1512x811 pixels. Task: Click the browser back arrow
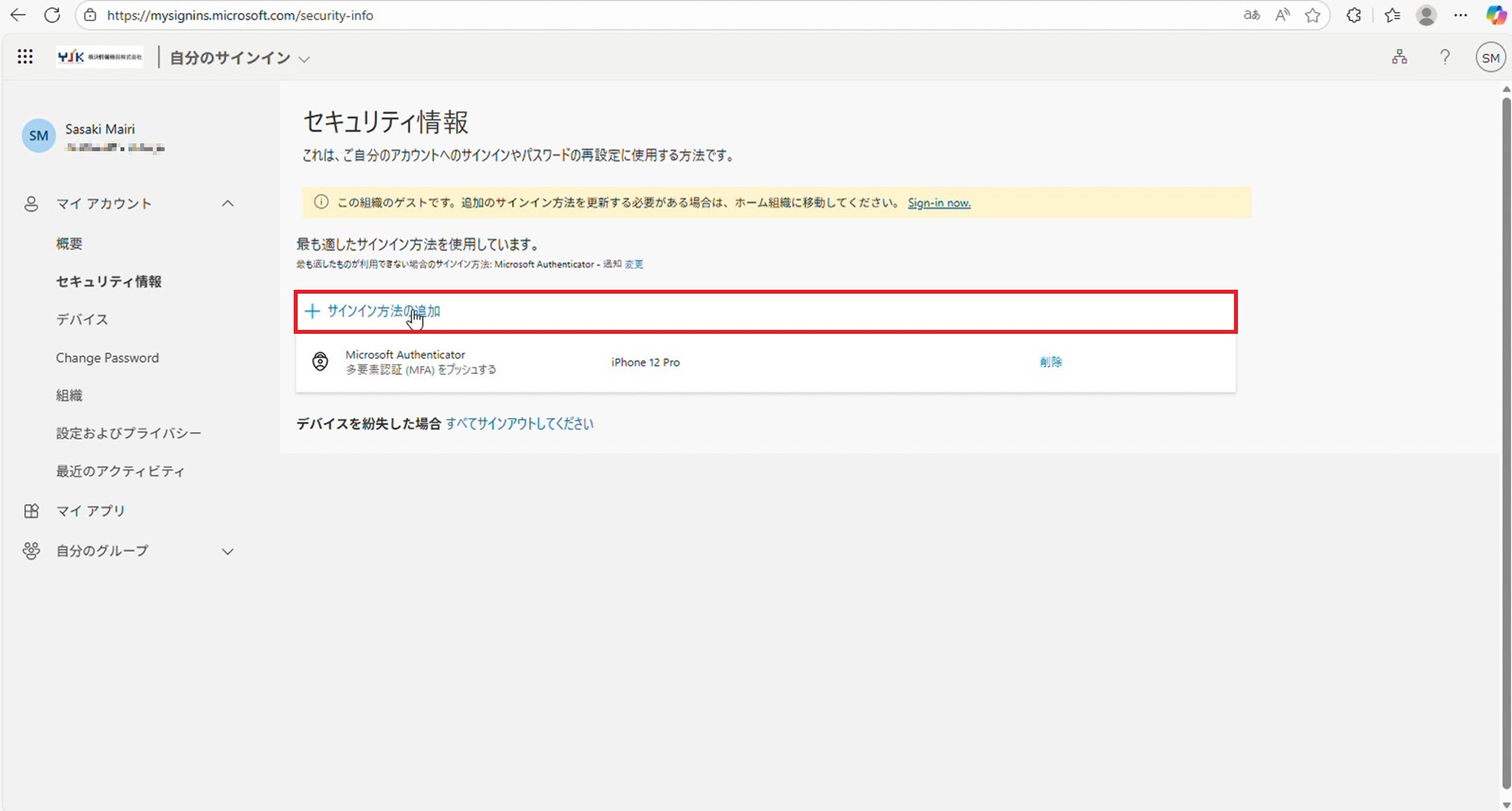click(17, 15)
